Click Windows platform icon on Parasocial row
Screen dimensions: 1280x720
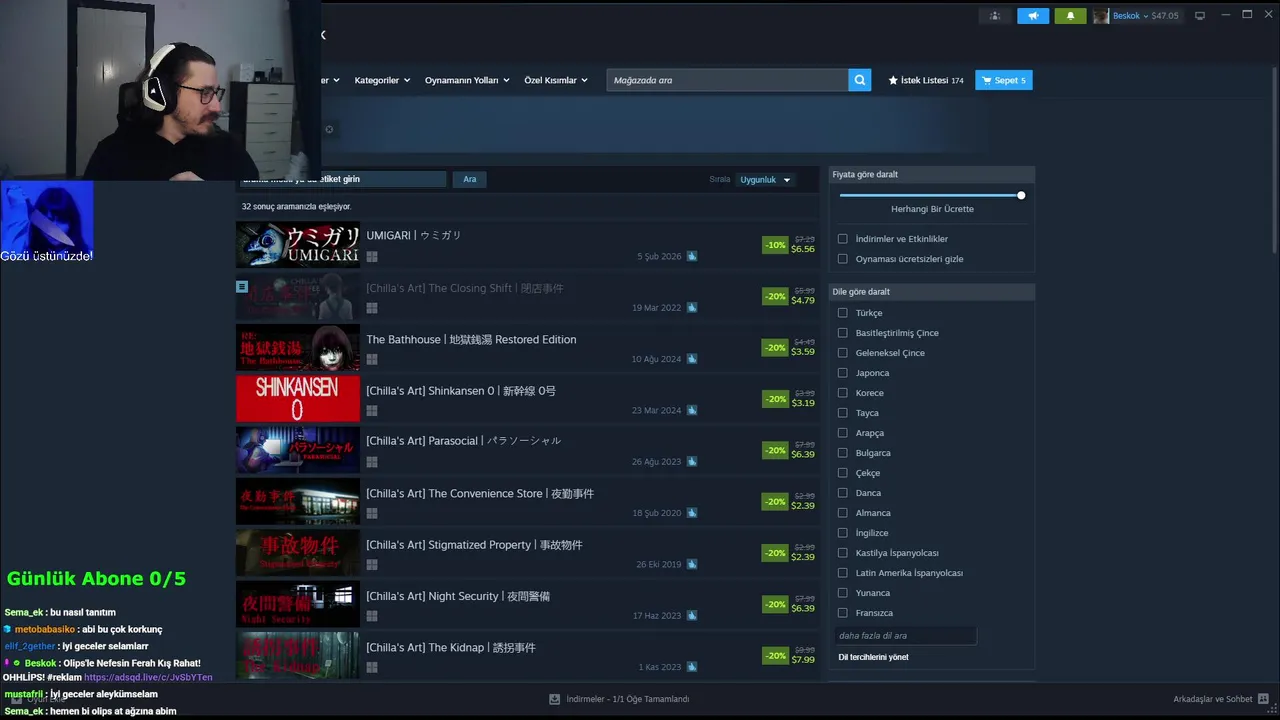tap(372, 462)
